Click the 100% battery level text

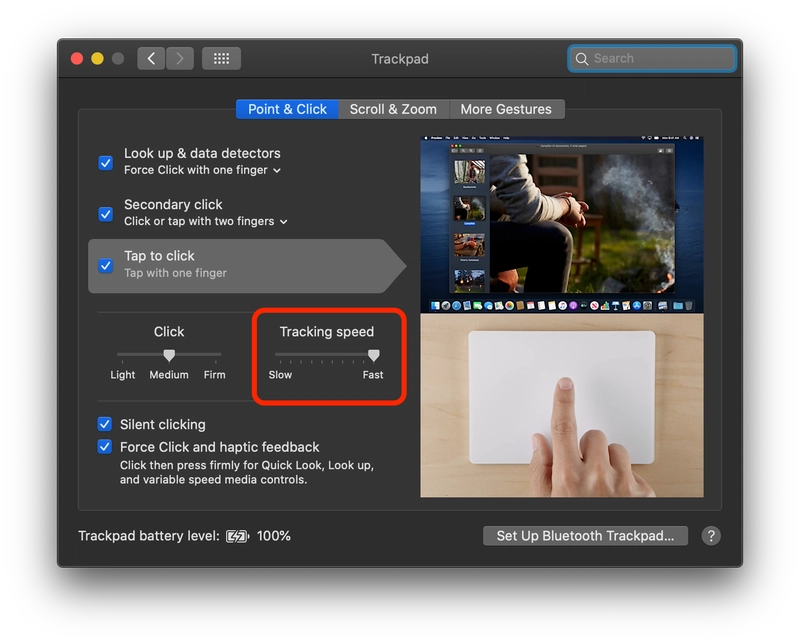273,536
